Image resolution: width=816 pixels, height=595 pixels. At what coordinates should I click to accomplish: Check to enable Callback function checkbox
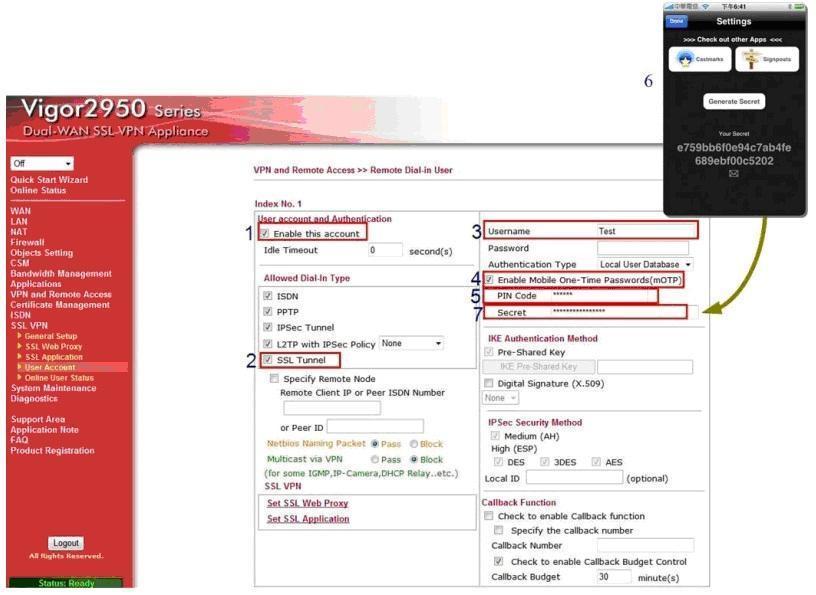pyautogui.click(x=488, y=516)
